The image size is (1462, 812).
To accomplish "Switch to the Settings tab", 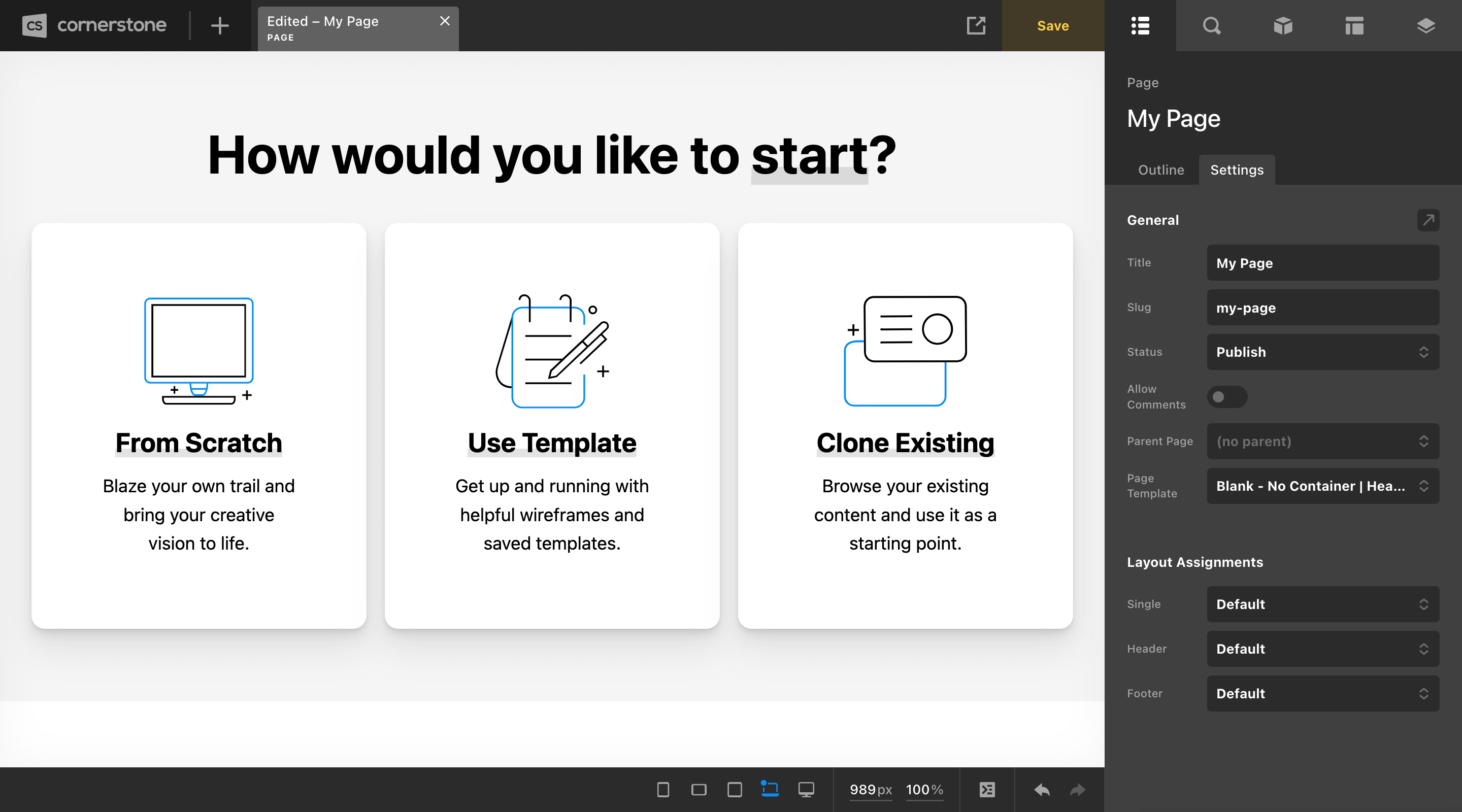I will (x=1237, y=169).
